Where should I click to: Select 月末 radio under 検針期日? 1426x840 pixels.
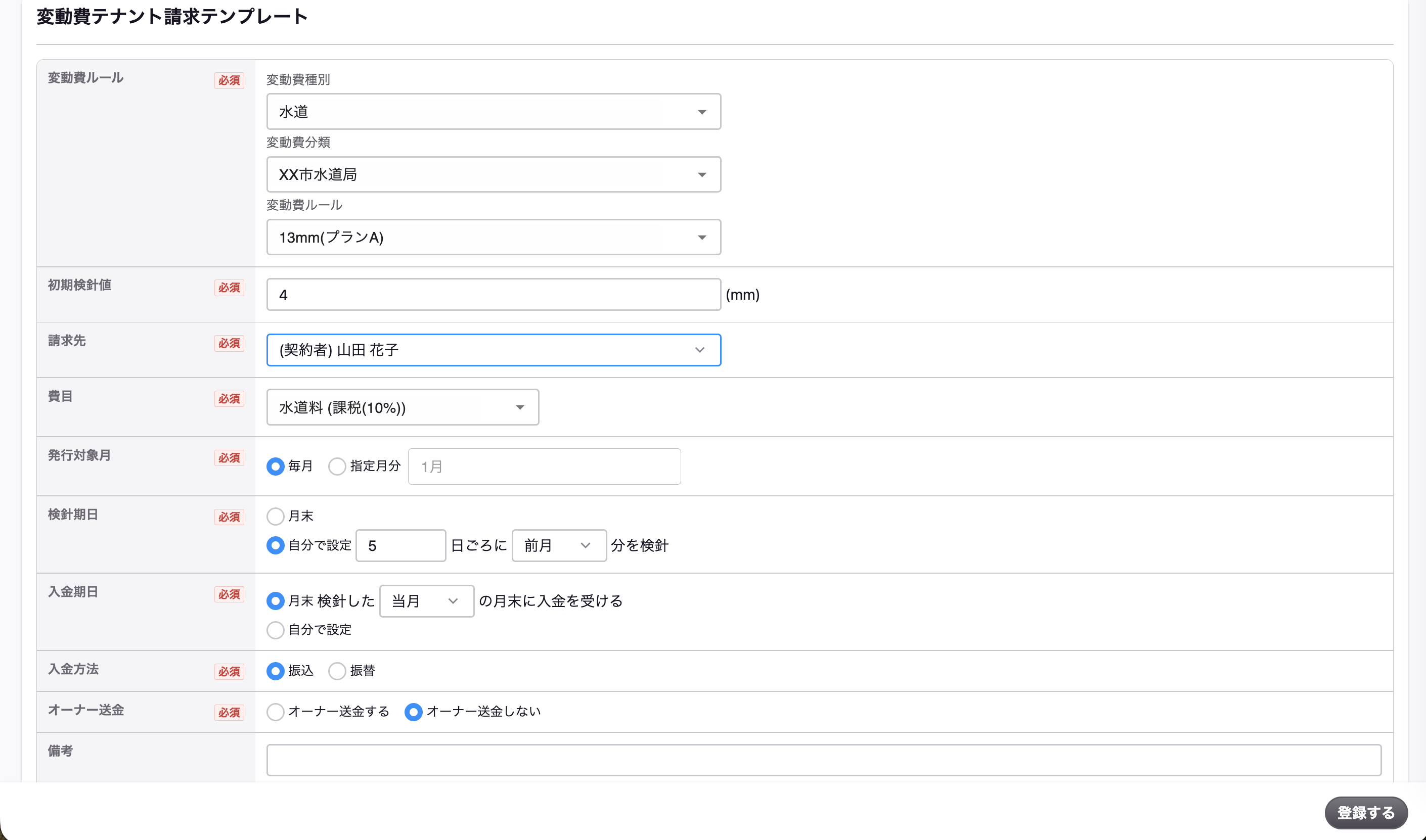[x=275, y=516]
